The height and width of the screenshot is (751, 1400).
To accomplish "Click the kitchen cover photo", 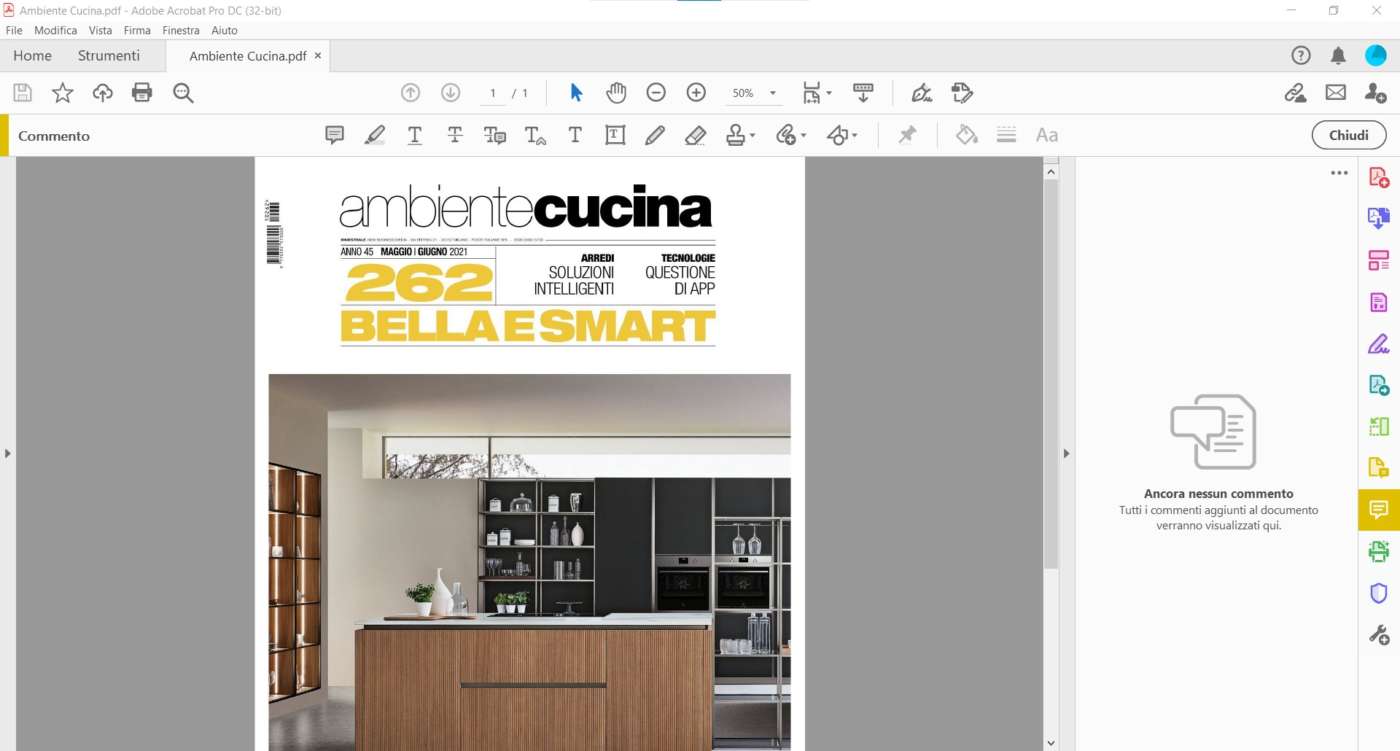I will pos(529,562).
